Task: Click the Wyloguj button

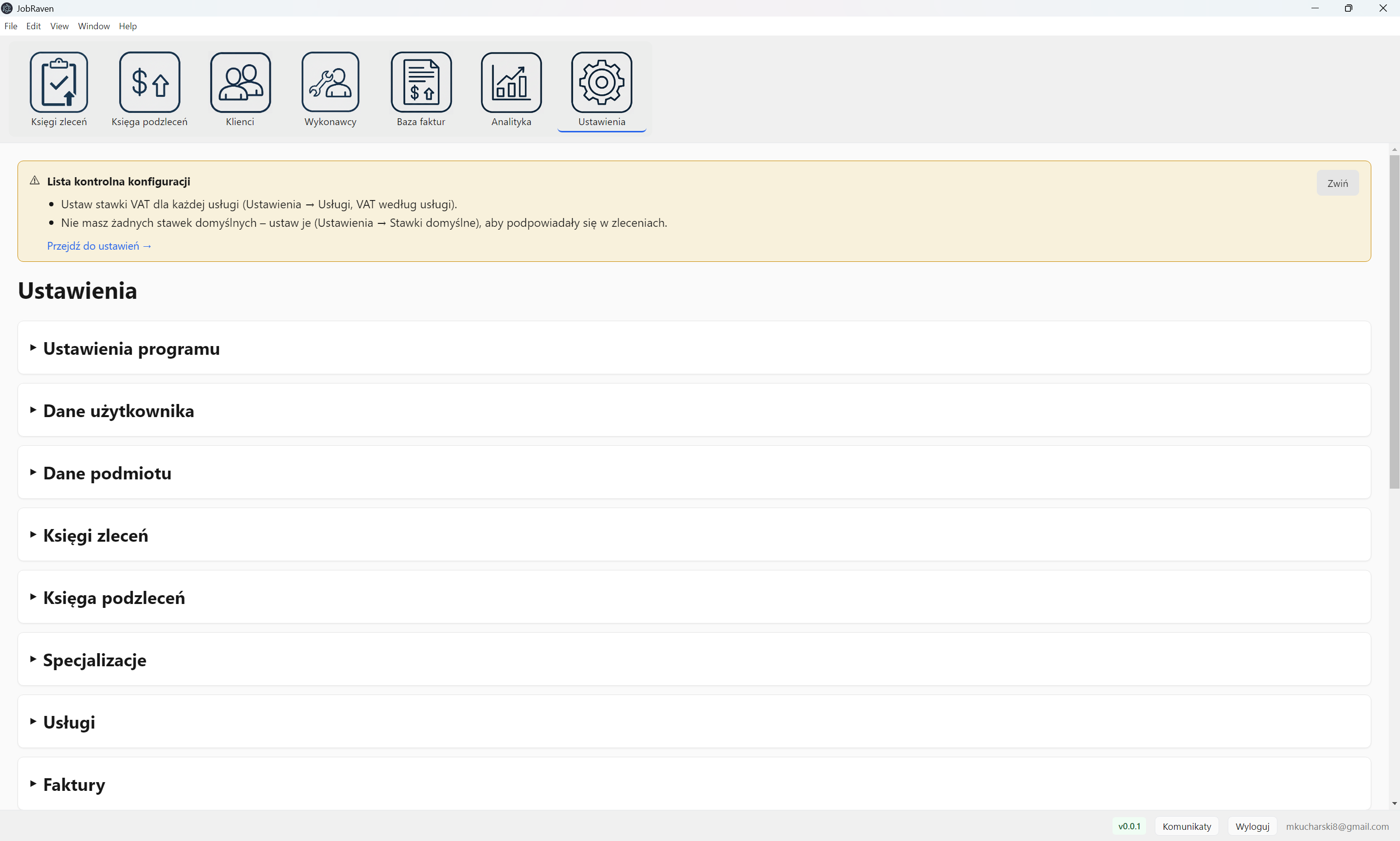Action: [1252, 826]
